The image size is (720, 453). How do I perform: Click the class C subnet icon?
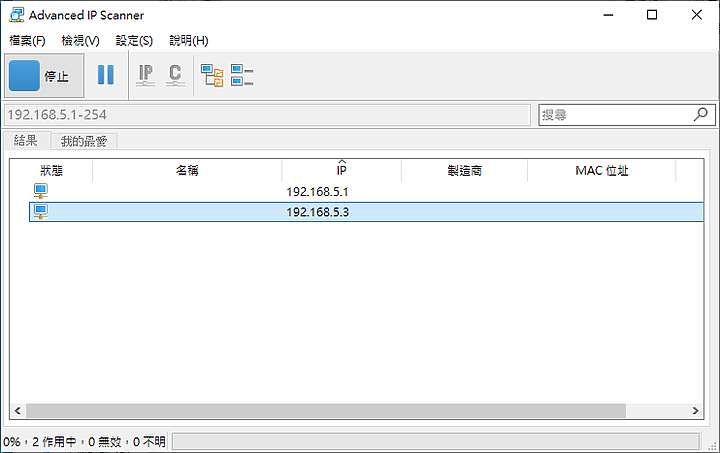tap(175, 75)
